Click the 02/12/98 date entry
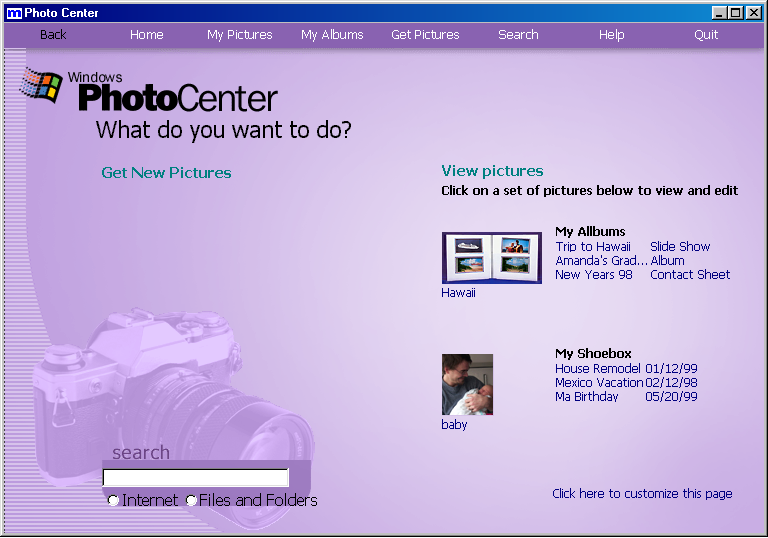Viewport: 768px width, 538px height. pos(671,383)
